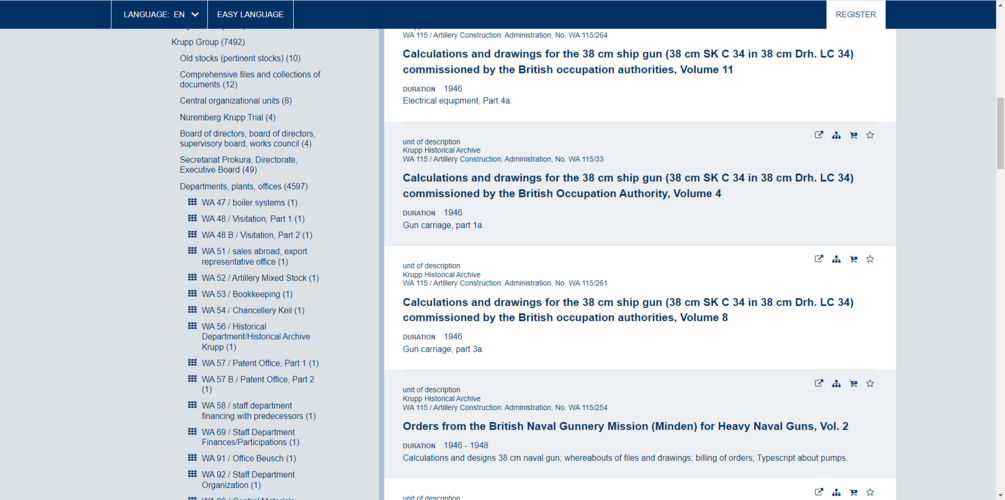Click grid icon beside WA 48 B Visitation
The width and height of the screenshot is (1005, 500).
(x=192, y=234)
